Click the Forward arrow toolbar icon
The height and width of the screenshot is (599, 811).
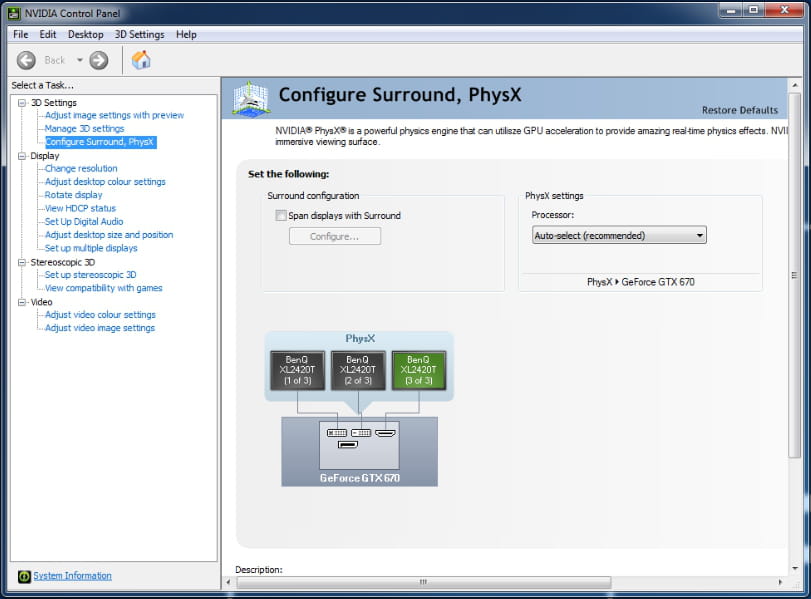point(98,60)
